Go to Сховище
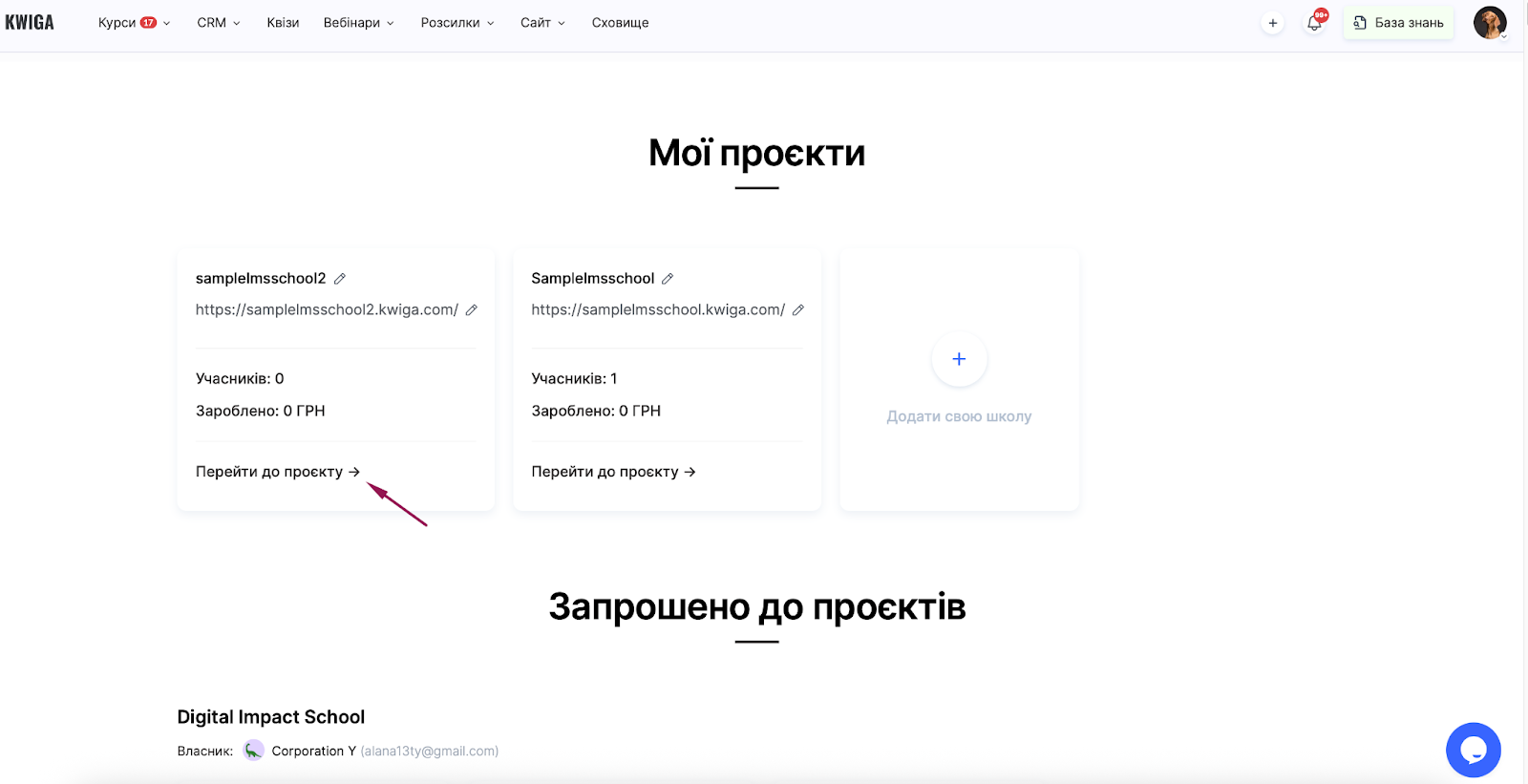This screenshot has width=1528, height=784. [620, 23]
